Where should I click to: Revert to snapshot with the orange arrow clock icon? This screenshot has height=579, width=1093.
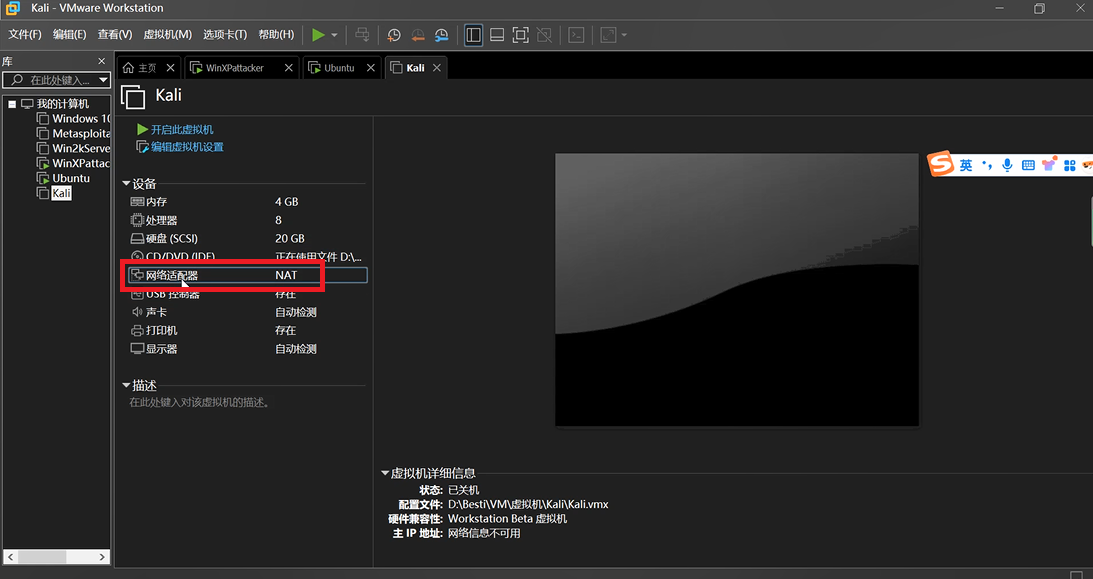coord(418,35)
